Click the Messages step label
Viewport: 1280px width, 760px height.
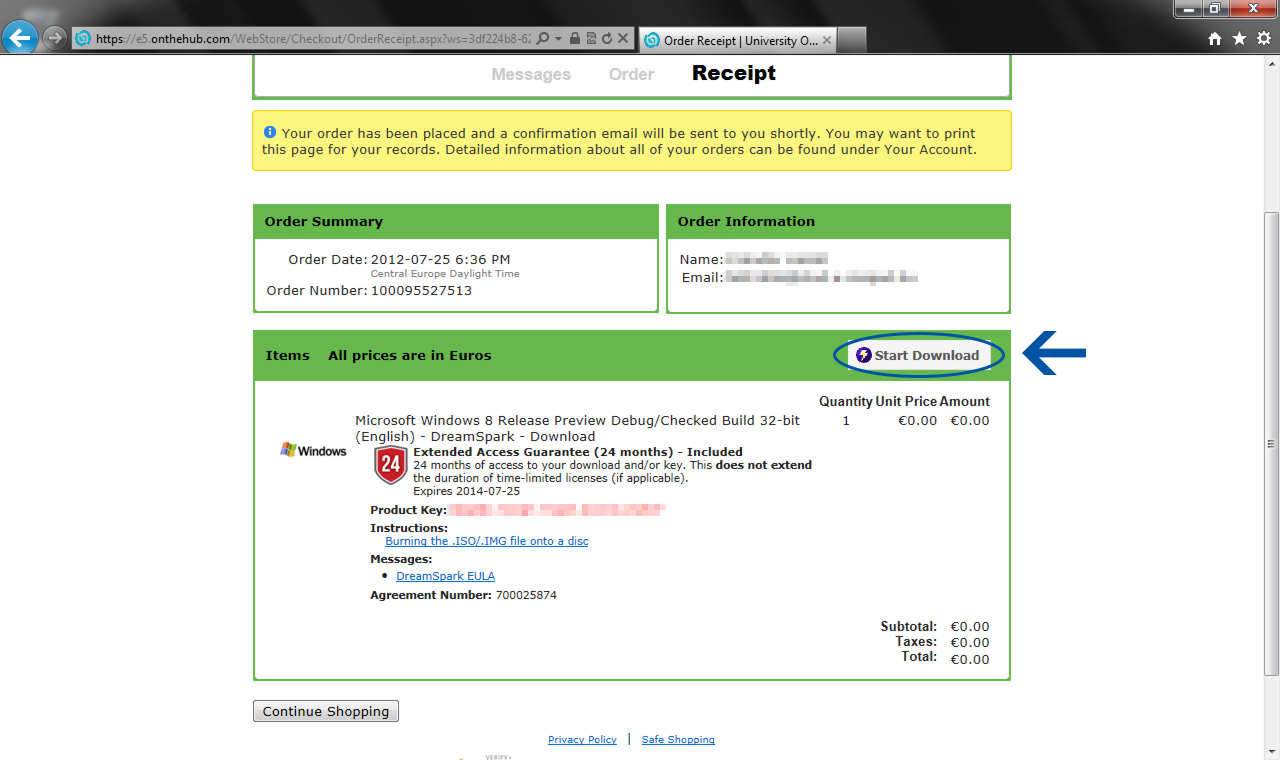coord(531,74)
